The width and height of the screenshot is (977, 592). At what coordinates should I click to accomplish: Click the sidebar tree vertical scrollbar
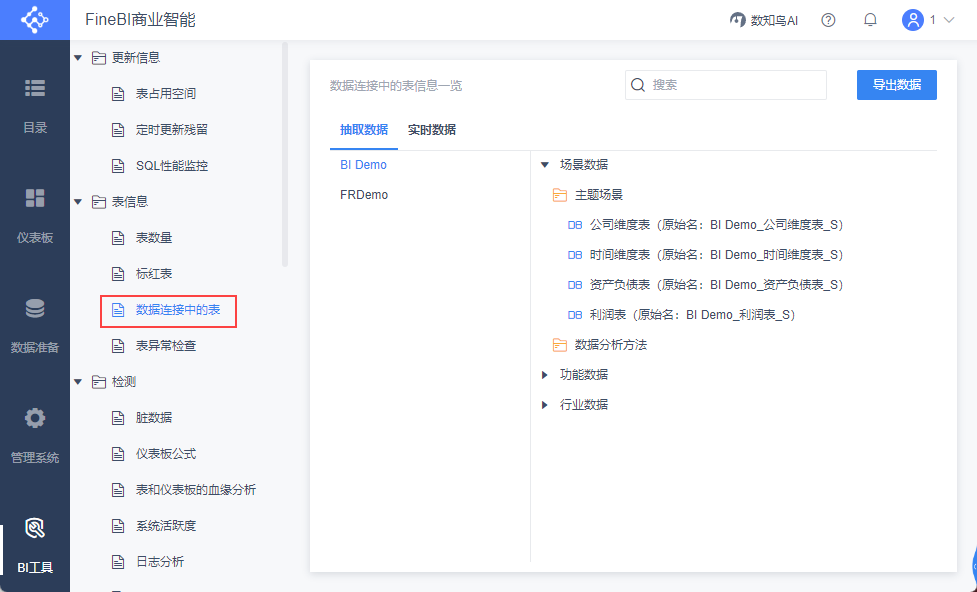click(285, 155)
